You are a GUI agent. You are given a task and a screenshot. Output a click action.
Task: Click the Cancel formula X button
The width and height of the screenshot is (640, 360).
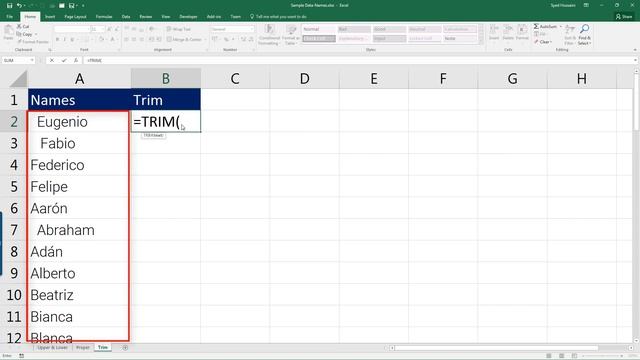52,60
